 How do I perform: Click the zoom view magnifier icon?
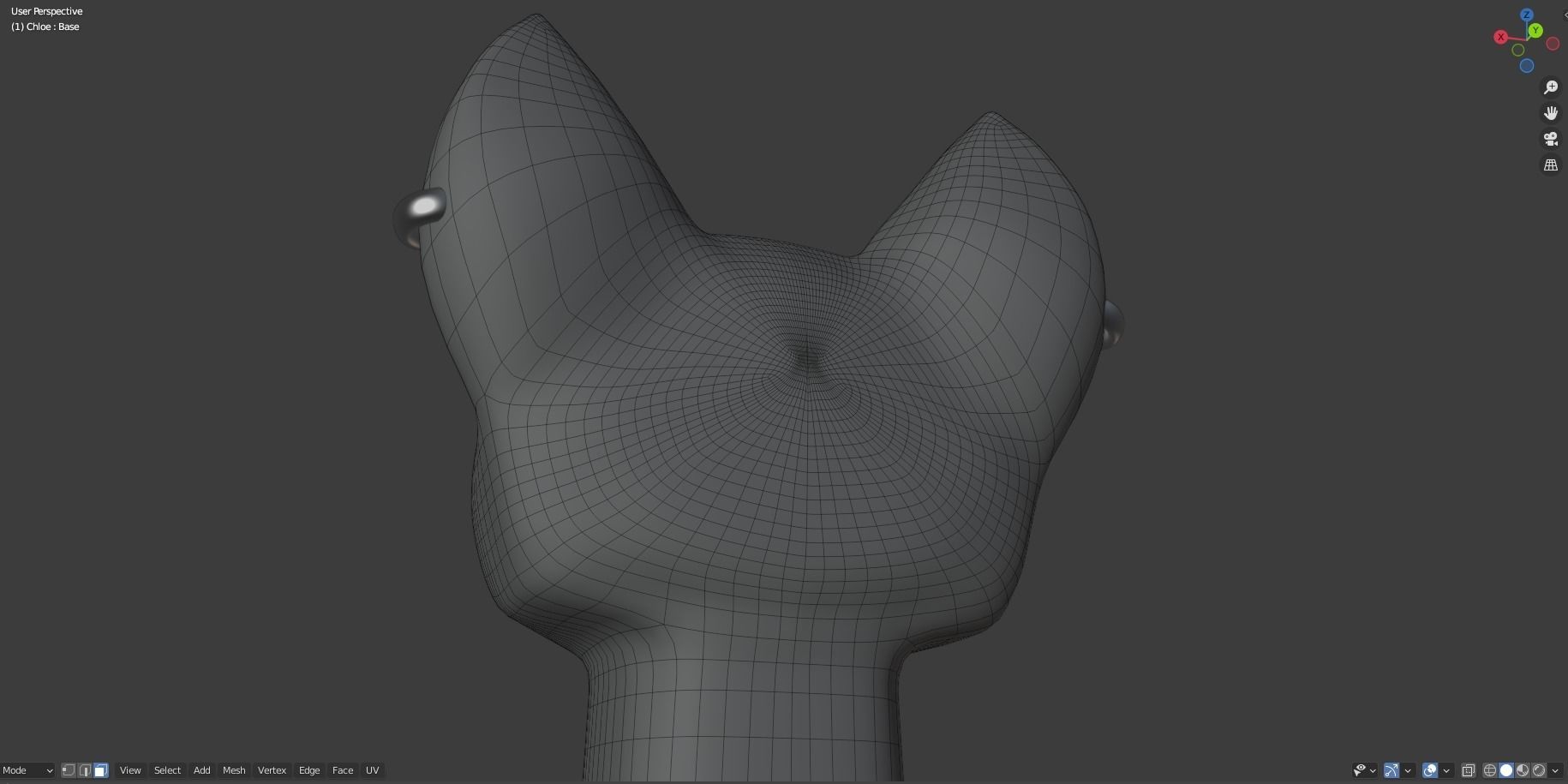1550,87
